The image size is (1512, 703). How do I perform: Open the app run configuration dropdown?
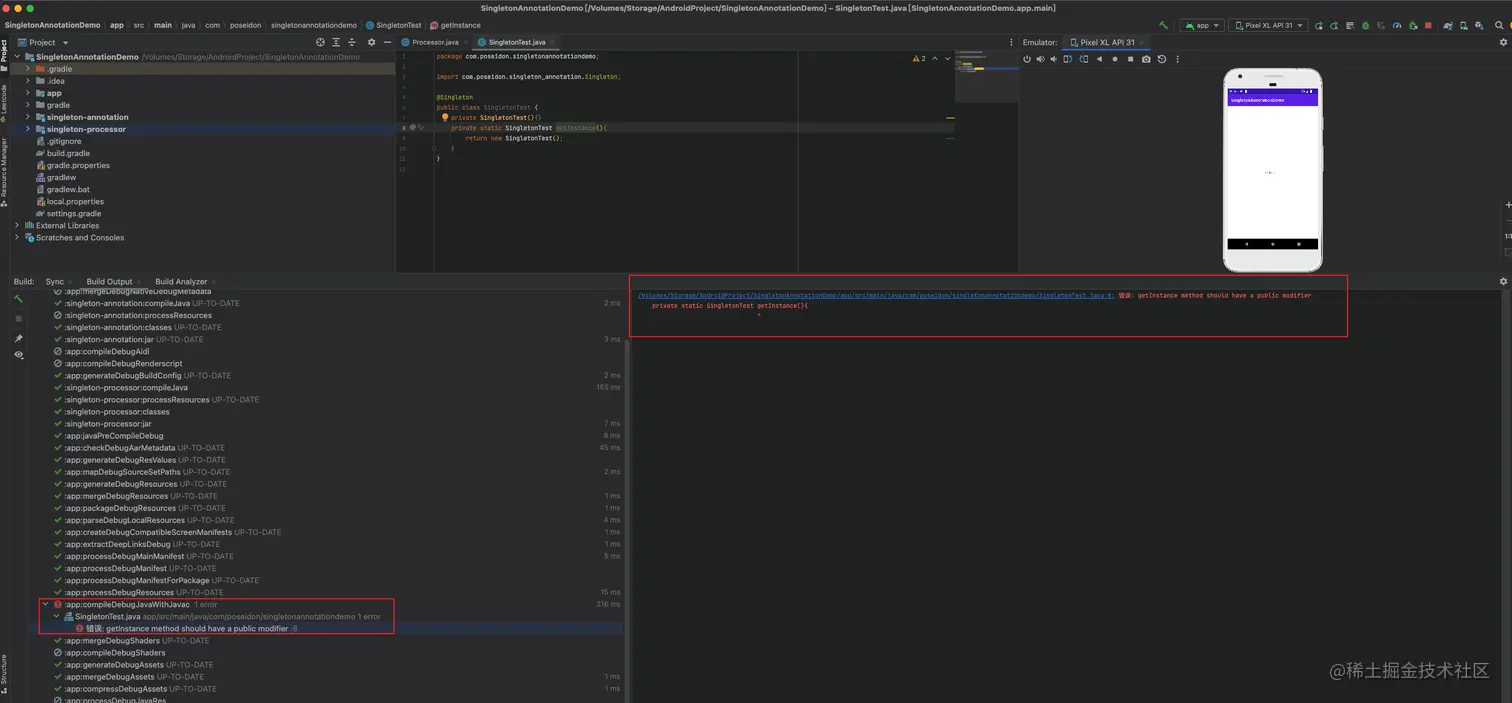pyautogui.click(x=1202, y=25)
